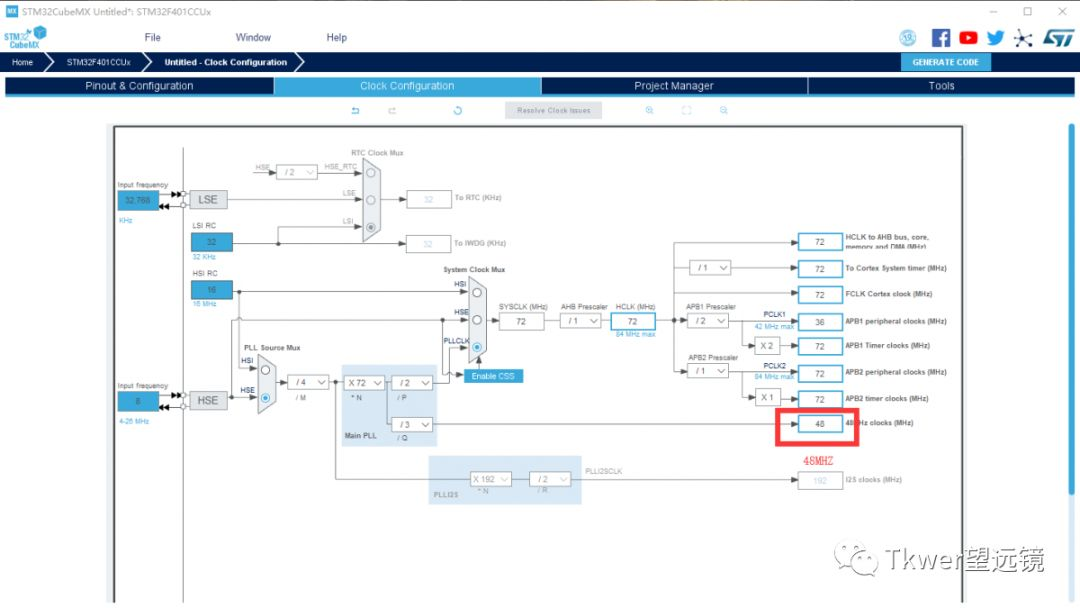This screenshot has width=1080, height=608.
Task: Switch to Tools tab
Action: (941, 86)
